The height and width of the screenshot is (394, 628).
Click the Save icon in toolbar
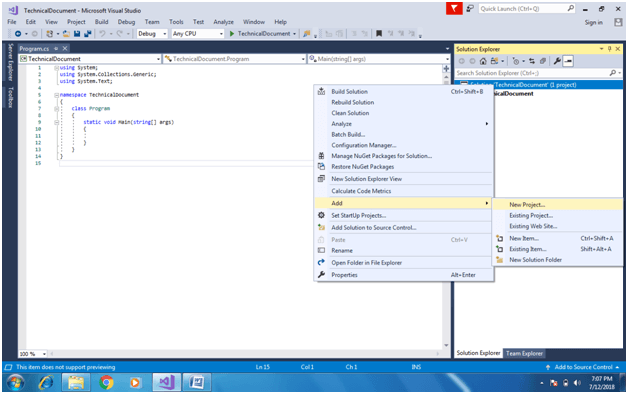coord(77,34)
